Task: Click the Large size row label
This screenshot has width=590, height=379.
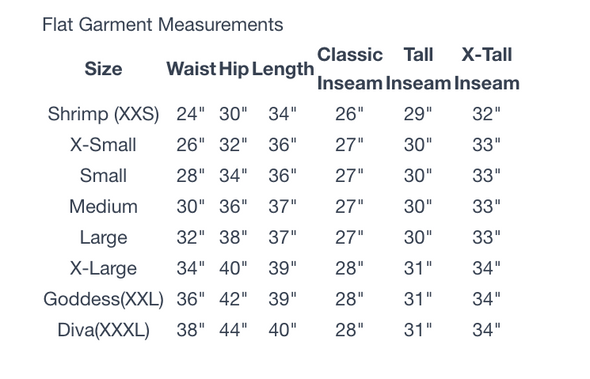Action: [x=103, y=238]
